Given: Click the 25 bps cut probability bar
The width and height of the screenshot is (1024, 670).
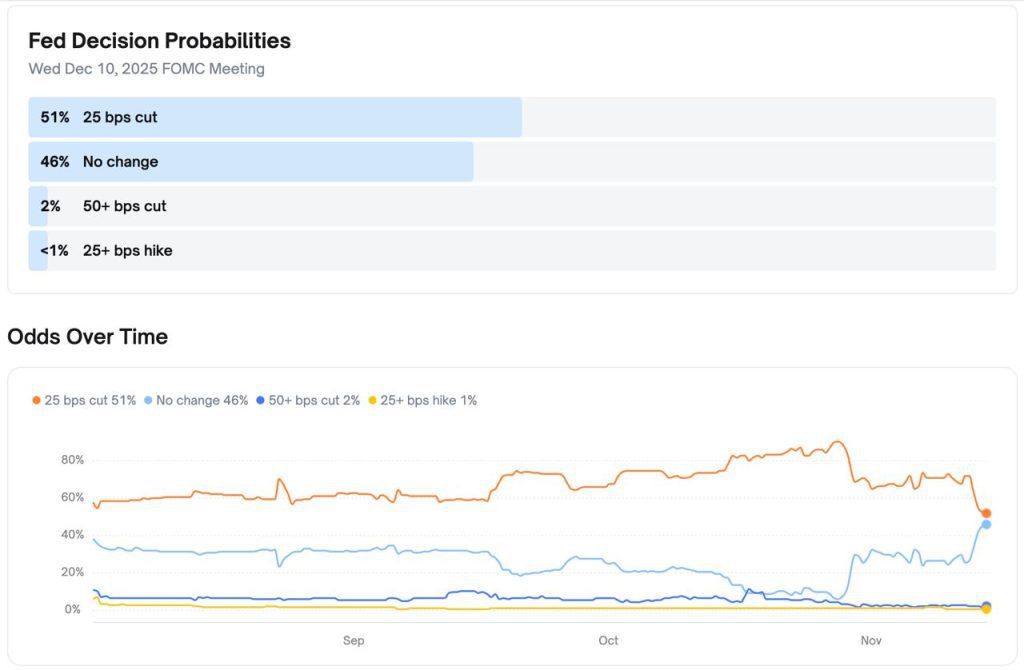Looking at the screenshot, I should pos(275,117).
